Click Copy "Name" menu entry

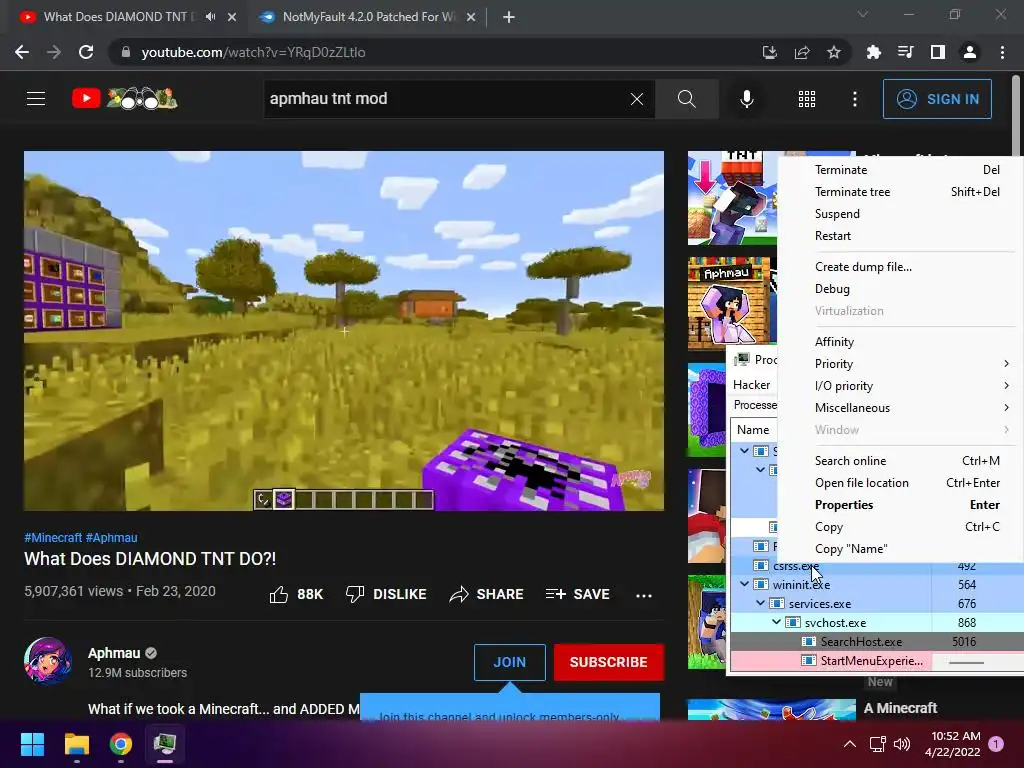click(900, 549)
